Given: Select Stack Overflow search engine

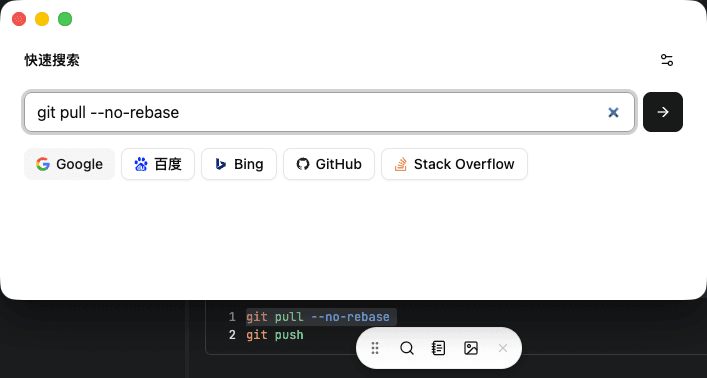Looking at the screenshot, I should [454, 164].
